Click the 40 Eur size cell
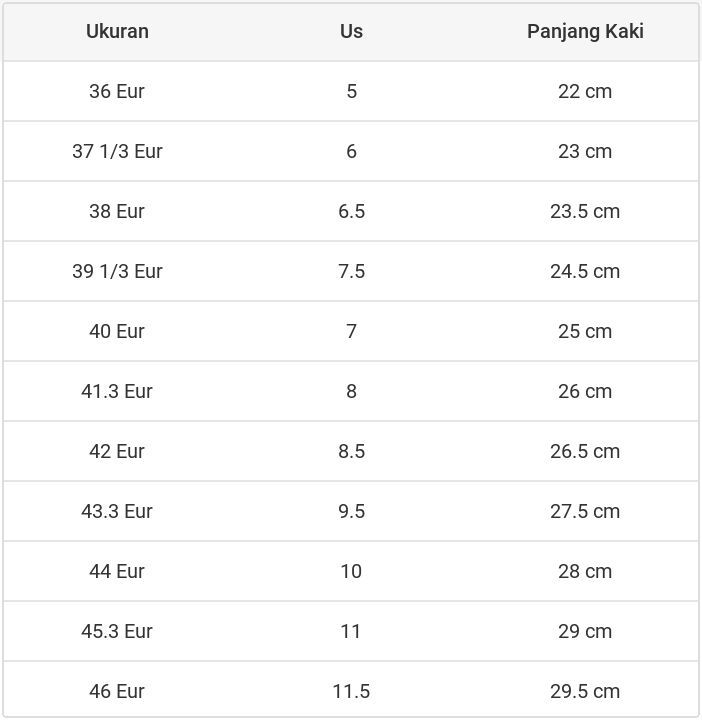Viewport: 702px width, 720px height. pos(117,331)
